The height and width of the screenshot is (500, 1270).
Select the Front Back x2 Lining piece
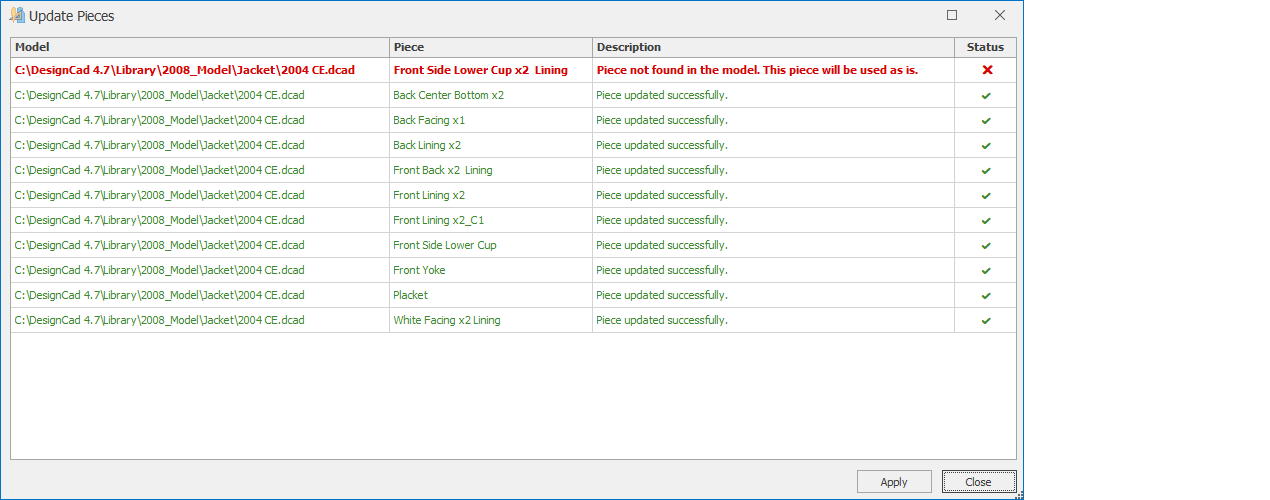coord(442,170)
